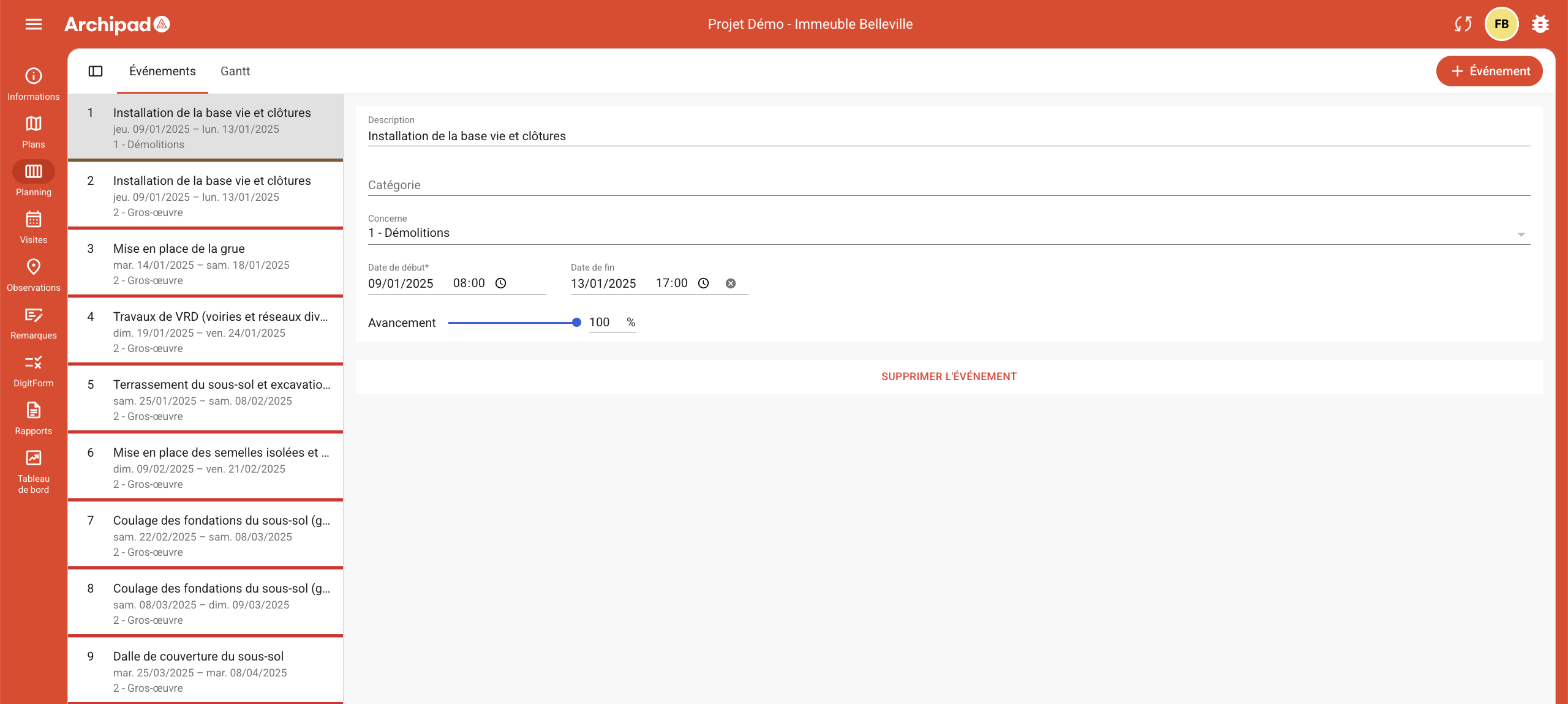Switch to the Gantt tab

[x=235, y=71]
